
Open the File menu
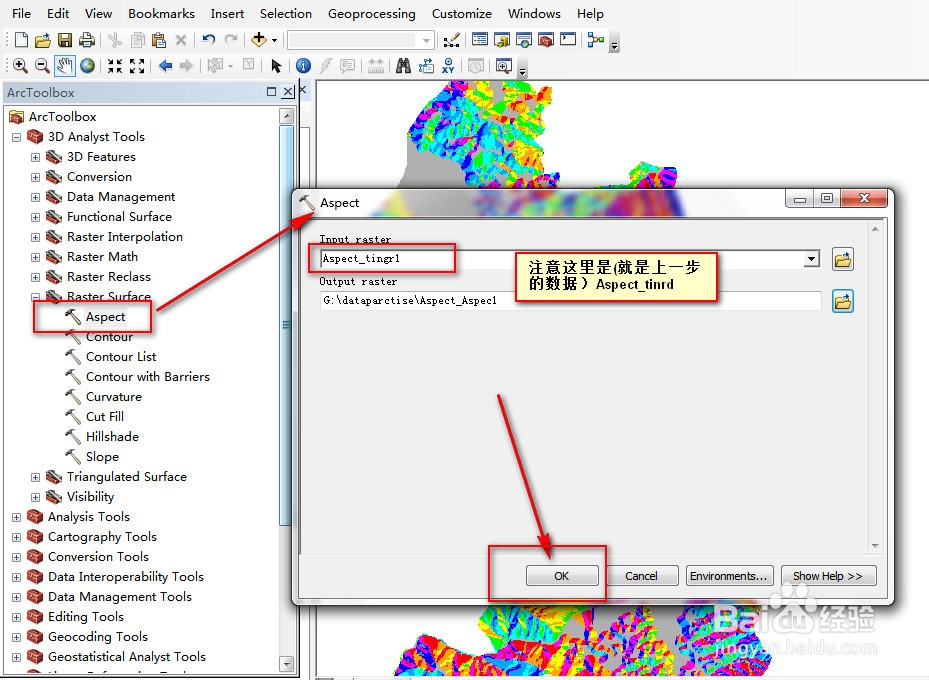point(21,13)
